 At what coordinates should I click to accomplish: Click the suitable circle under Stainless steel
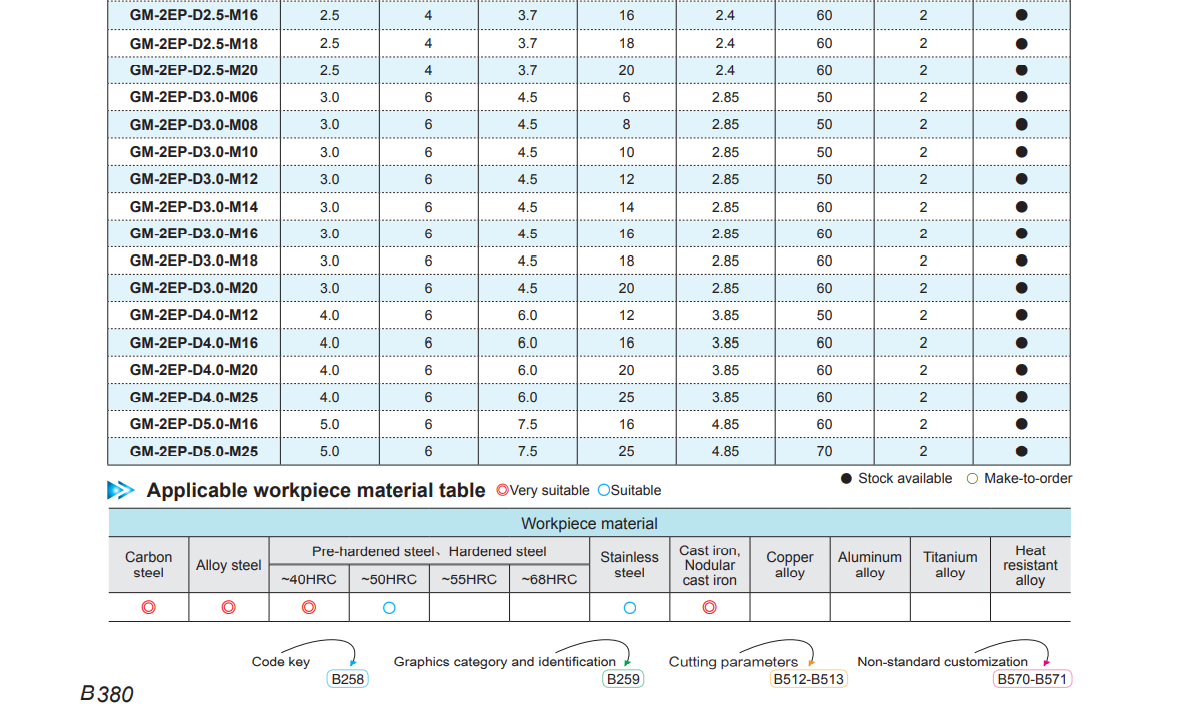630,607
